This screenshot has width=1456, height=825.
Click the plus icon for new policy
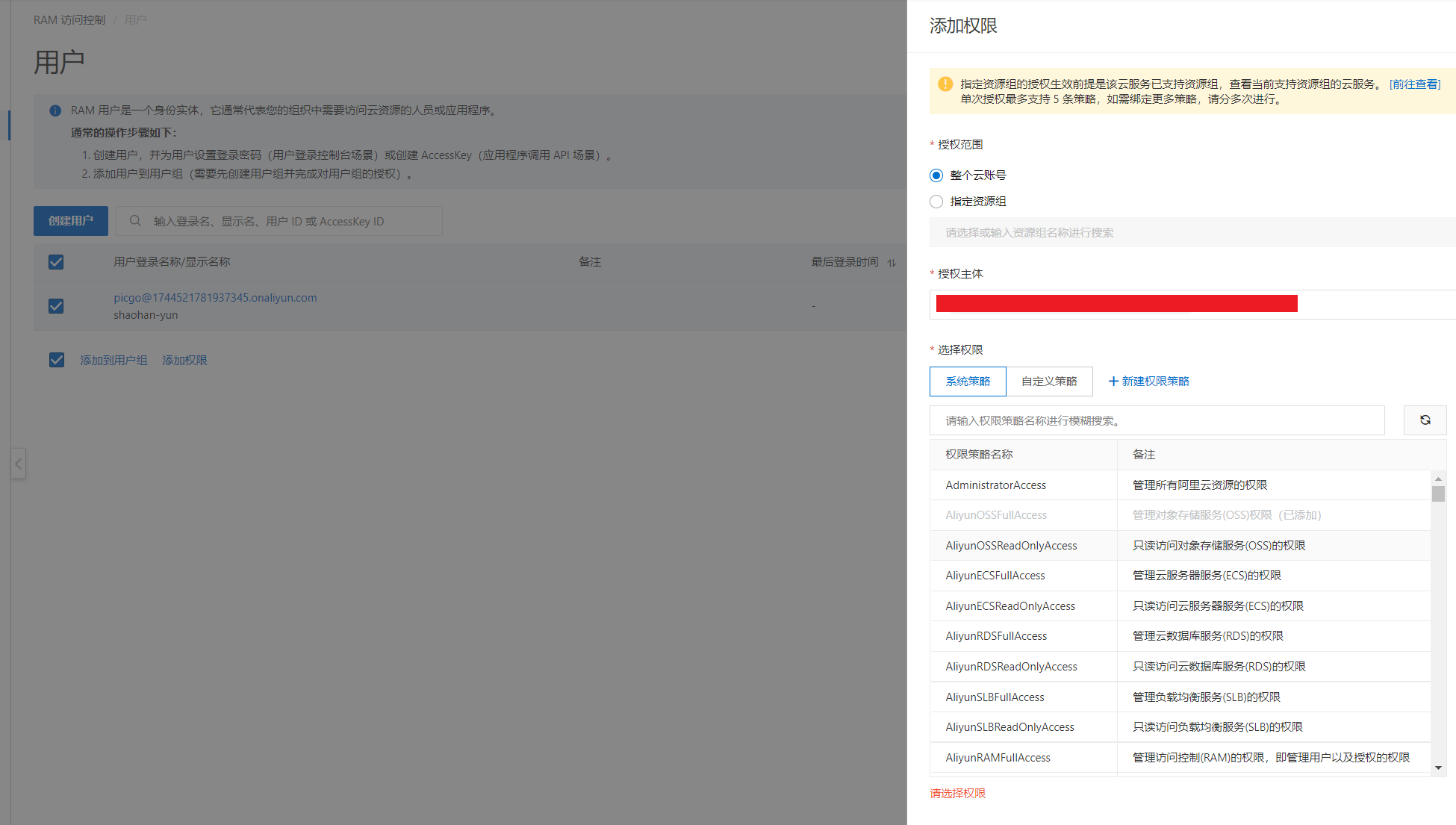coord(1113,382)
